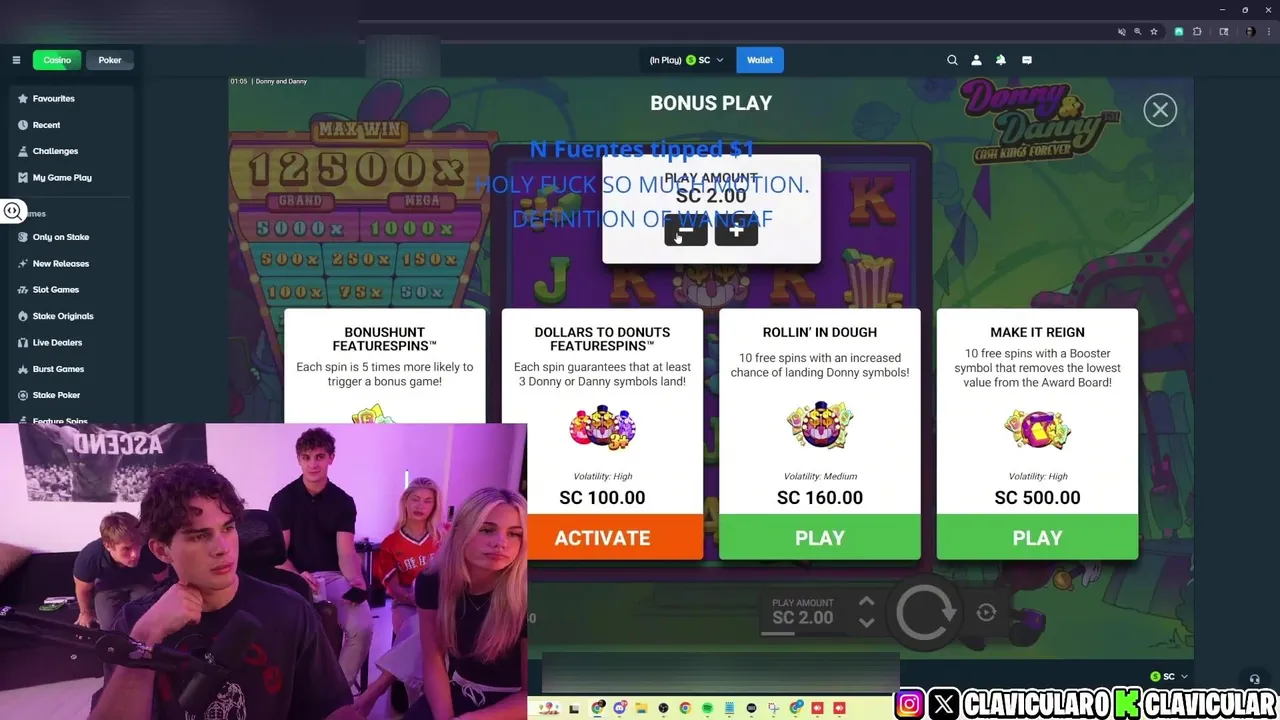Select Only on Stake category
The width and height of the screenshot is (1280, 720).
point(71,237)
